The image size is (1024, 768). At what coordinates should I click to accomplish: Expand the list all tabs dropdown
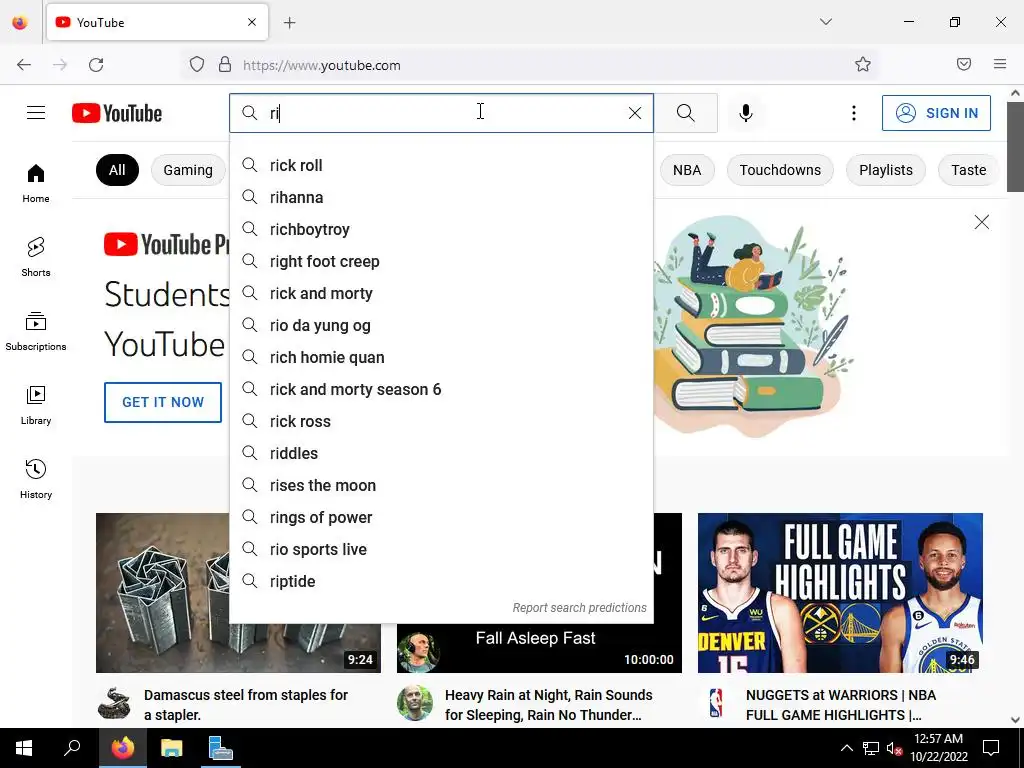click(x=825, y=22)
